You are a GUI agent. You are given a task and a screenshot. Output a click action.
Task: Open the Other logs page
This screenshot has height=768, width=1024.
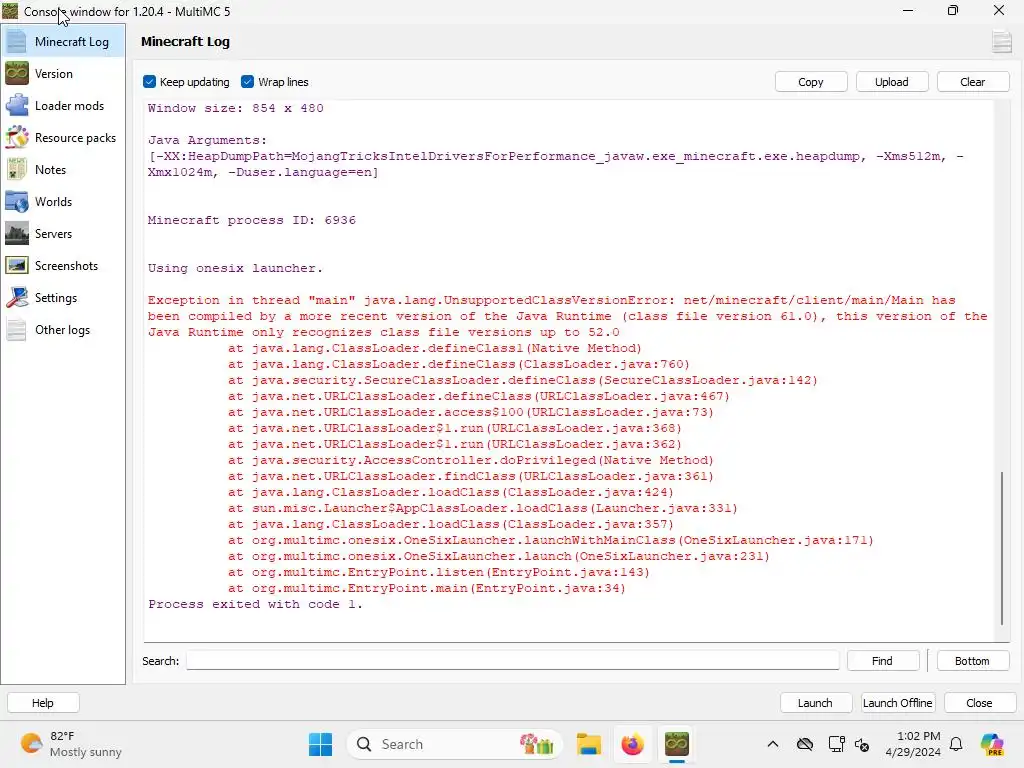click(63, 330)
